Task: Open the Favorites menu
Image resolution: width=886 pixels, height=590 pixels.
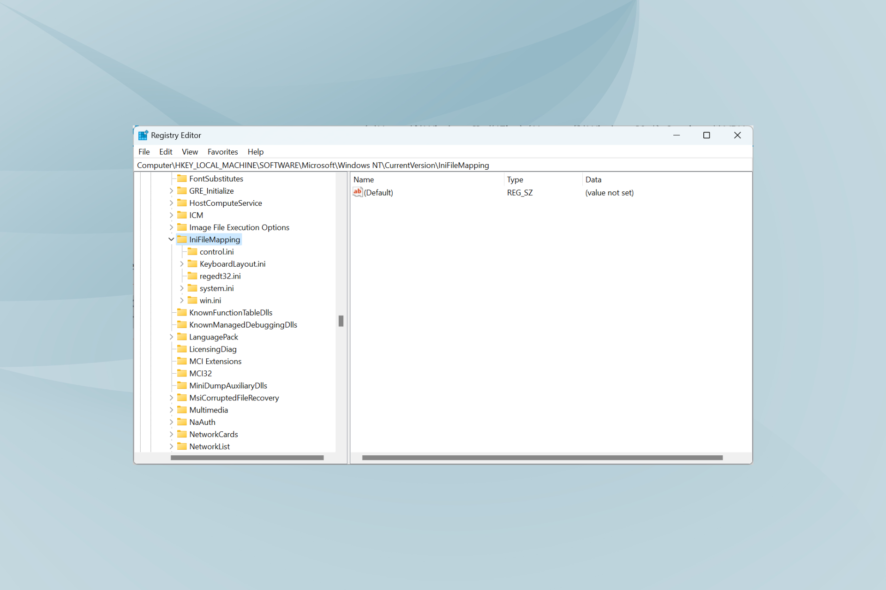Action: point(223,152)
